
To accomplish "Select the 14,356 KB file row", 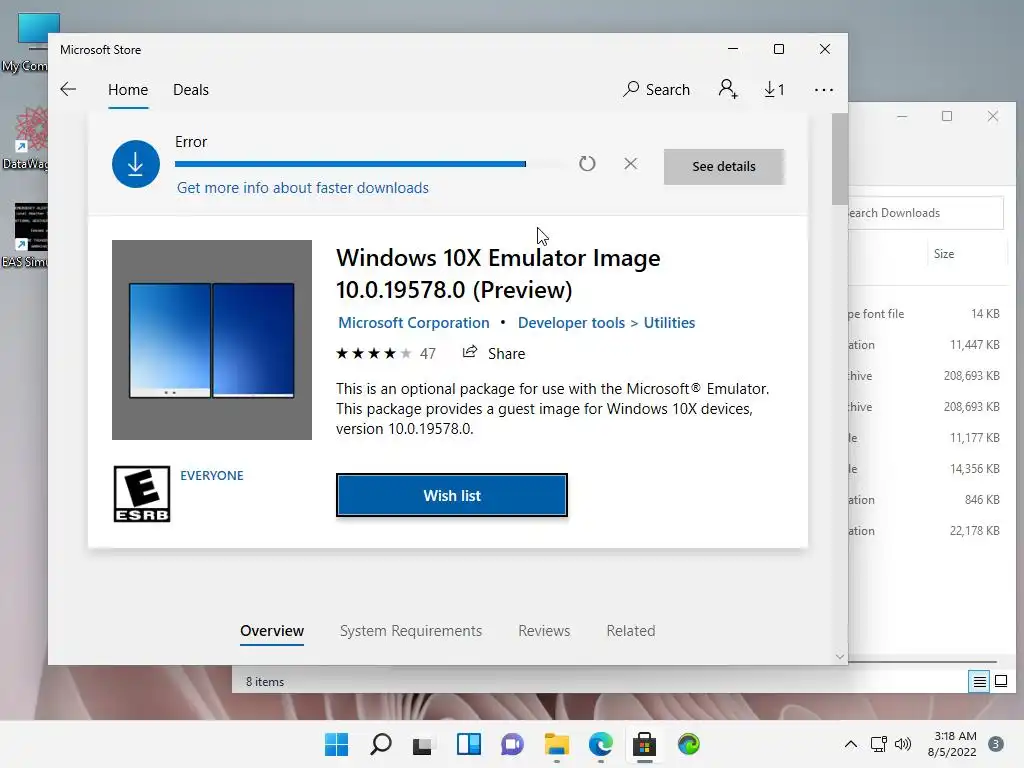I will point(926,469).
